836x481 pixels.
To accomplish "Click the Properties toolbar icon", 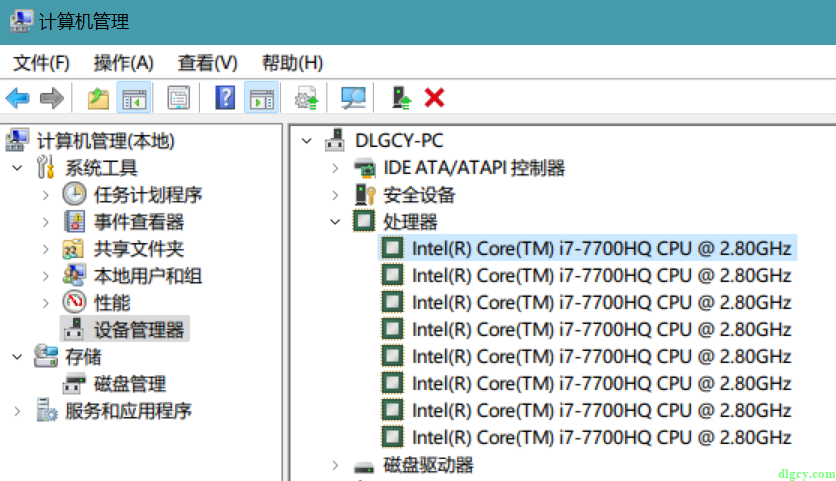I will pos(179,98).
